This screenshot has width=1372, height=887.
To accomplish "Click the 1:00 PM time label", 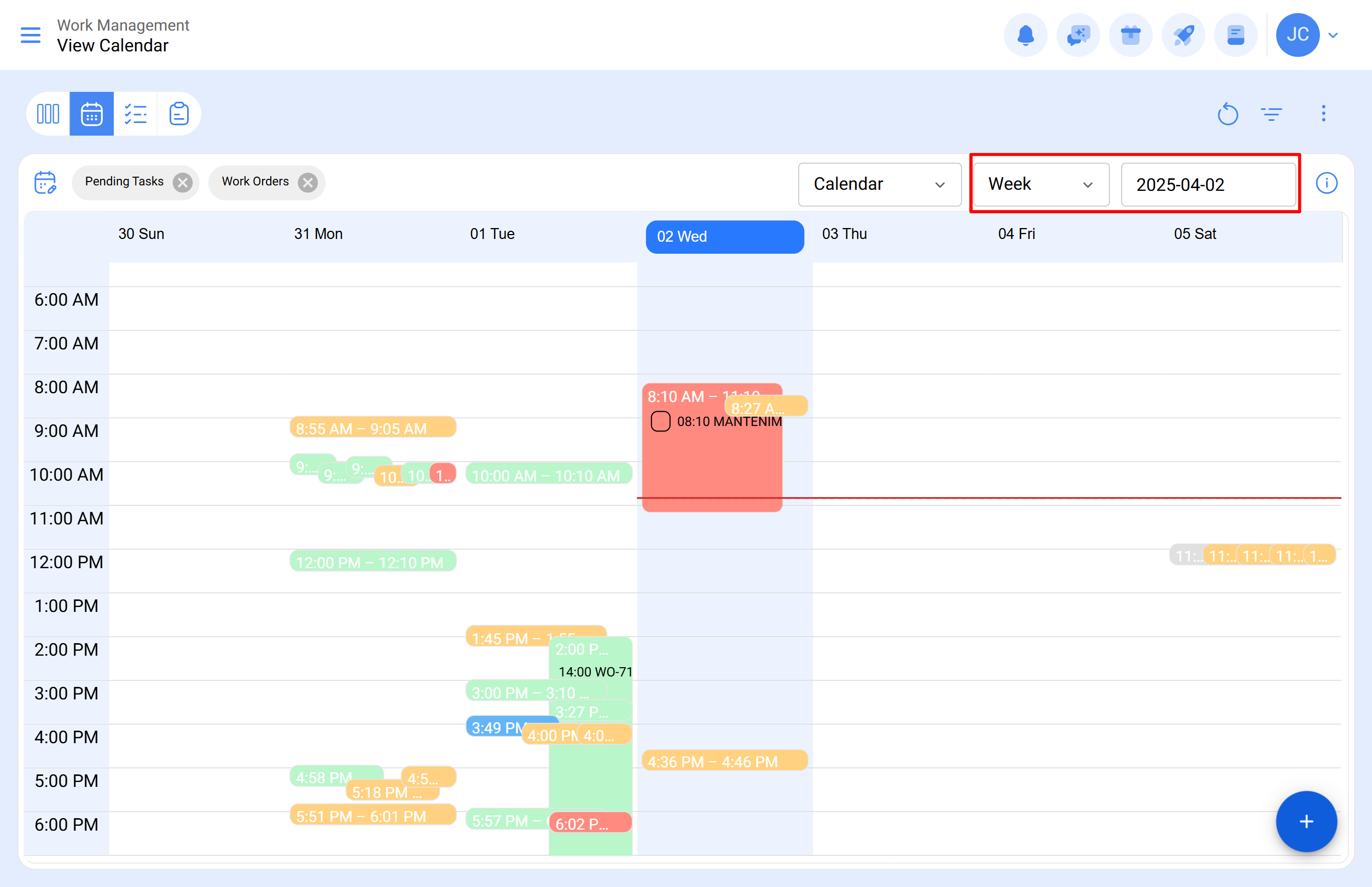I will [x=66, y=606].
